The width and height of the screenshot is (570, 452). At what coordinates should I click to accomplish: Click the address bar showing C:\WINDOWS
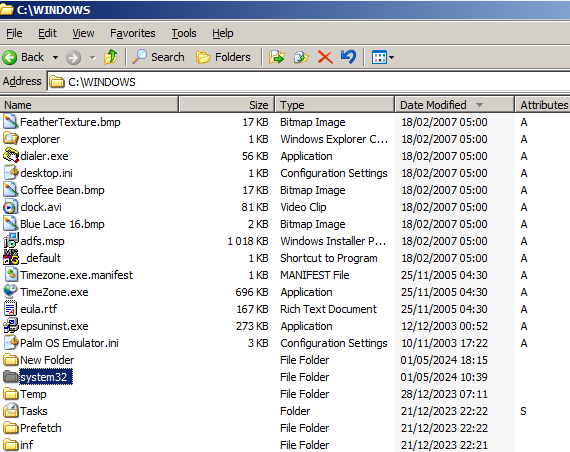pyautogui.click(x=309, y=82)
